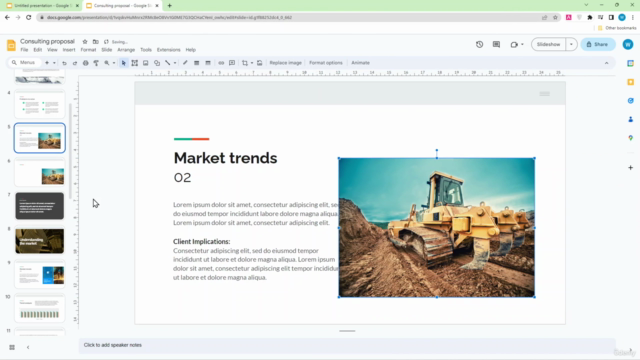
Task: Click the Google Slides home logo
Action: [11, 45]
